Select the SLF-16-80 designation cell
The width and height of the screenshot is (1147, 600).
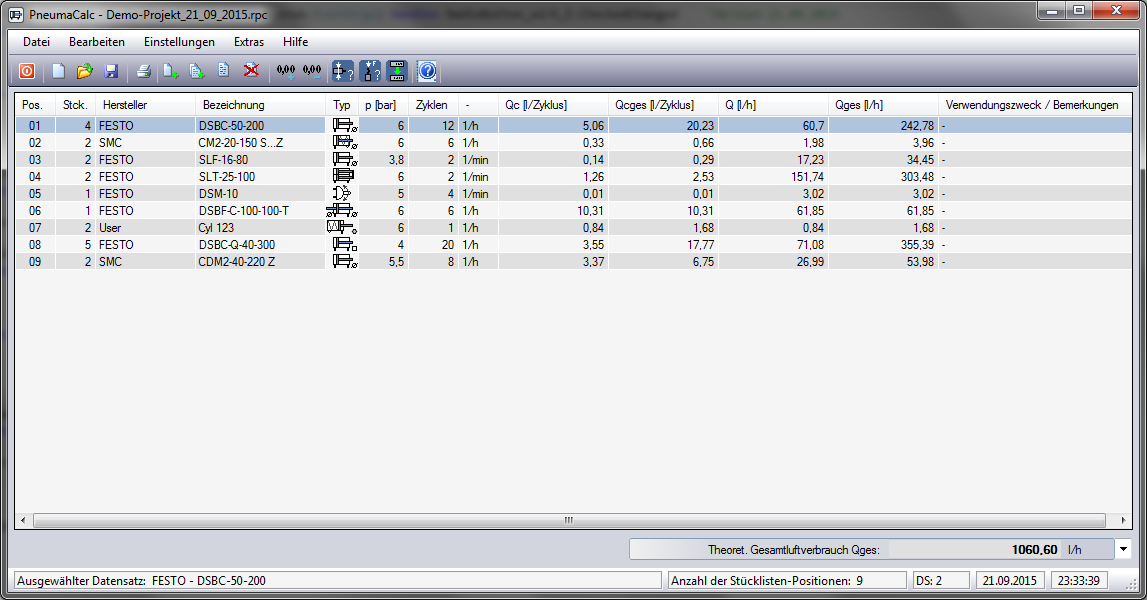[260, 160]
